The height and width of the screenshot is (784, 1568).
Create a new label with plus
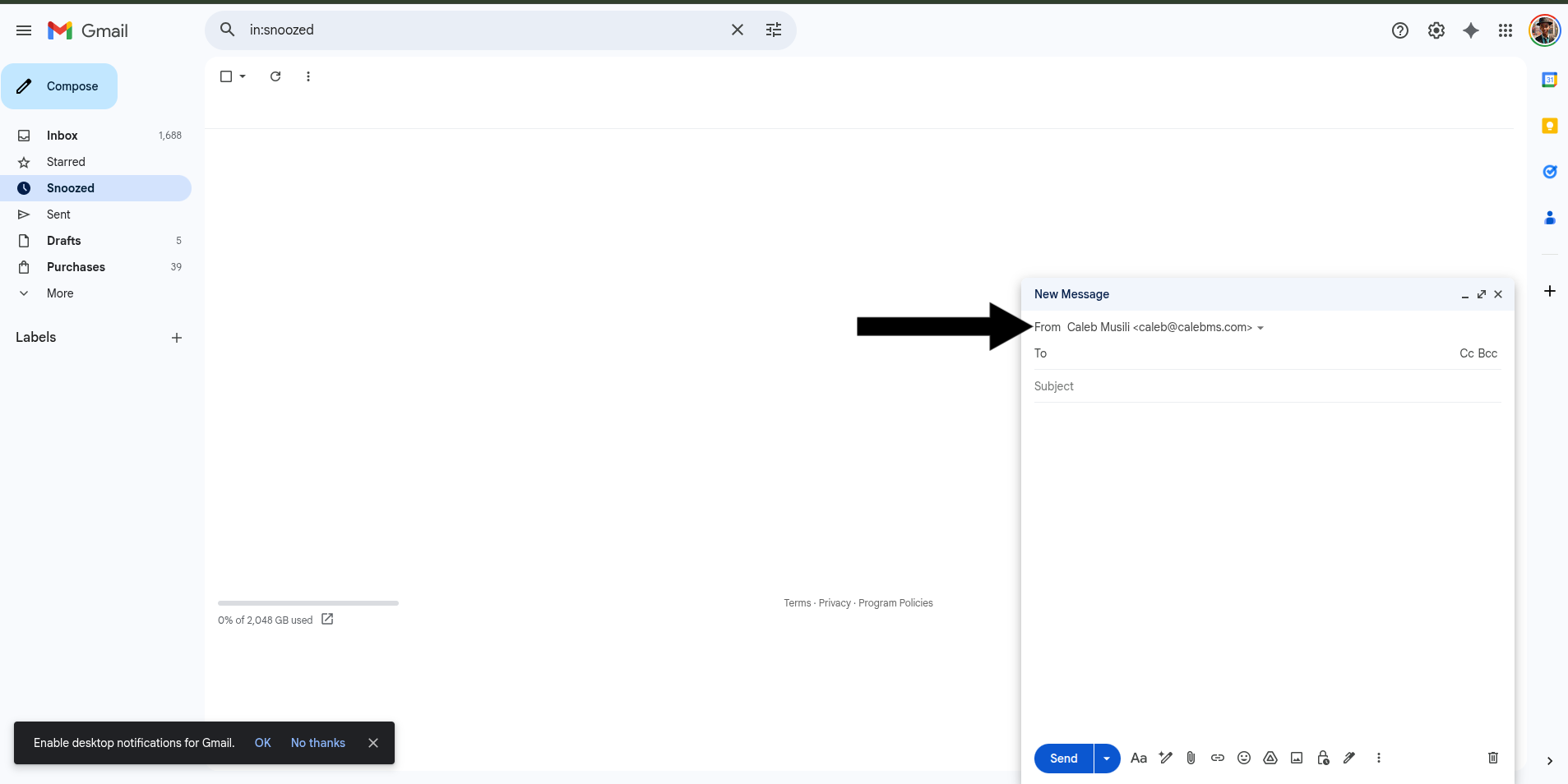click(177, 338)
